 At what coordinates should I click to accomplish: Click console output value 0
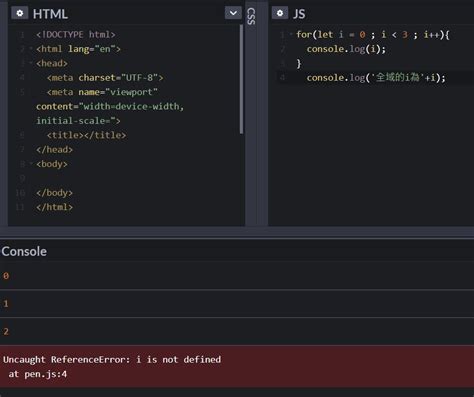pos(6,276)
